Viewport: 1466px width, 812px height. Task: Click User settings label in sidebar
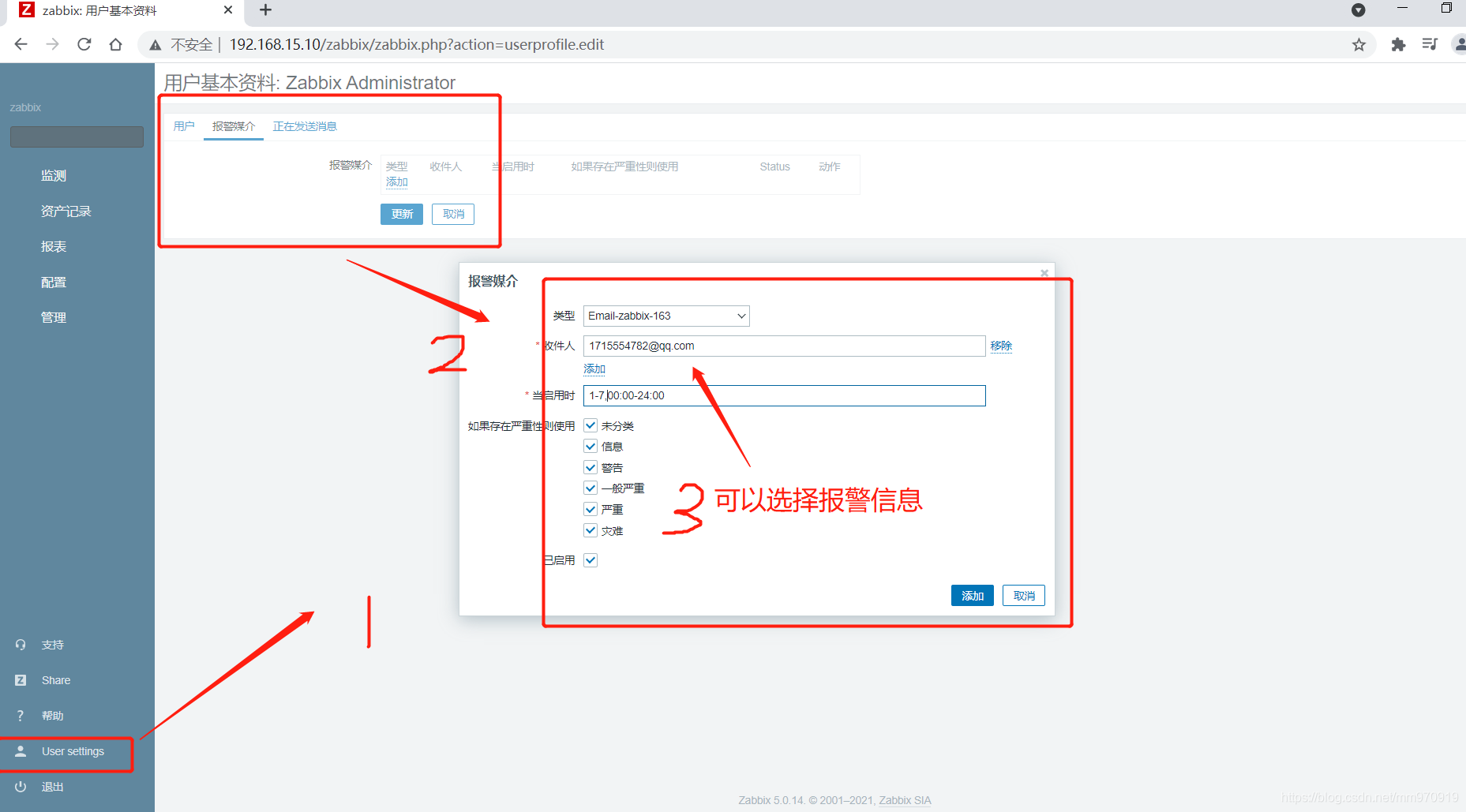(73, 751)
